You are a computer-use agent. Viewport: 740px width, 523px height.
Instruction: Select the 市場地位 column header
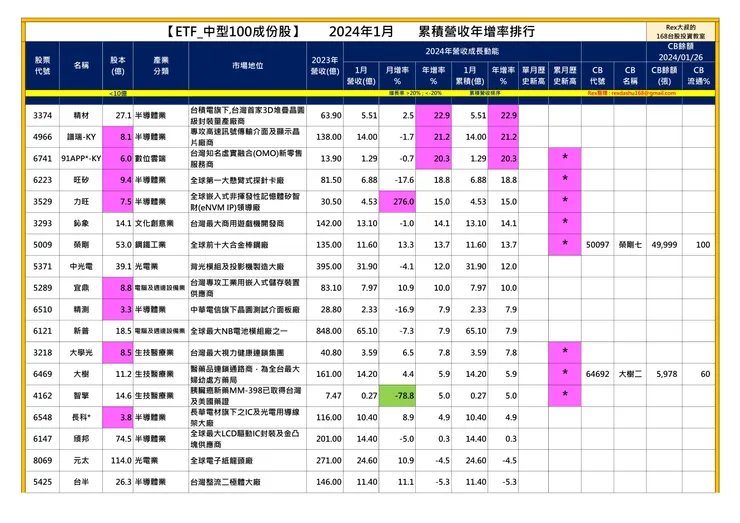point(247,66)
